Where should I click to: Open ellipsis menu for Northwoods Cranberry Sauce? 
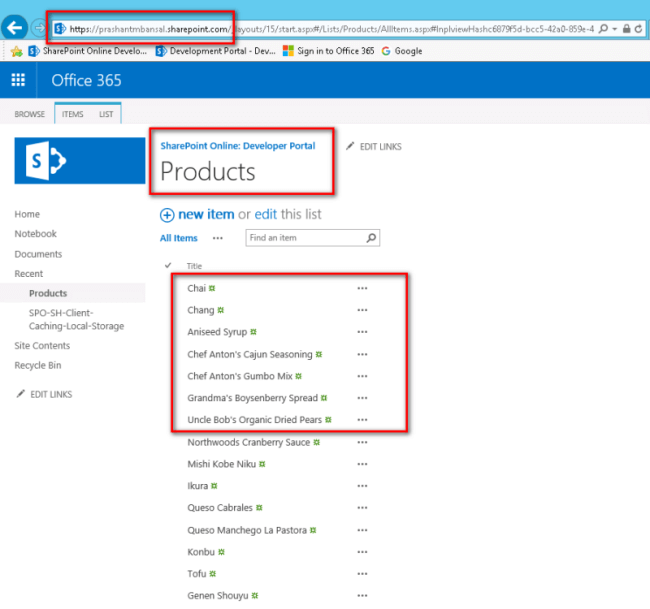point(362,442)
